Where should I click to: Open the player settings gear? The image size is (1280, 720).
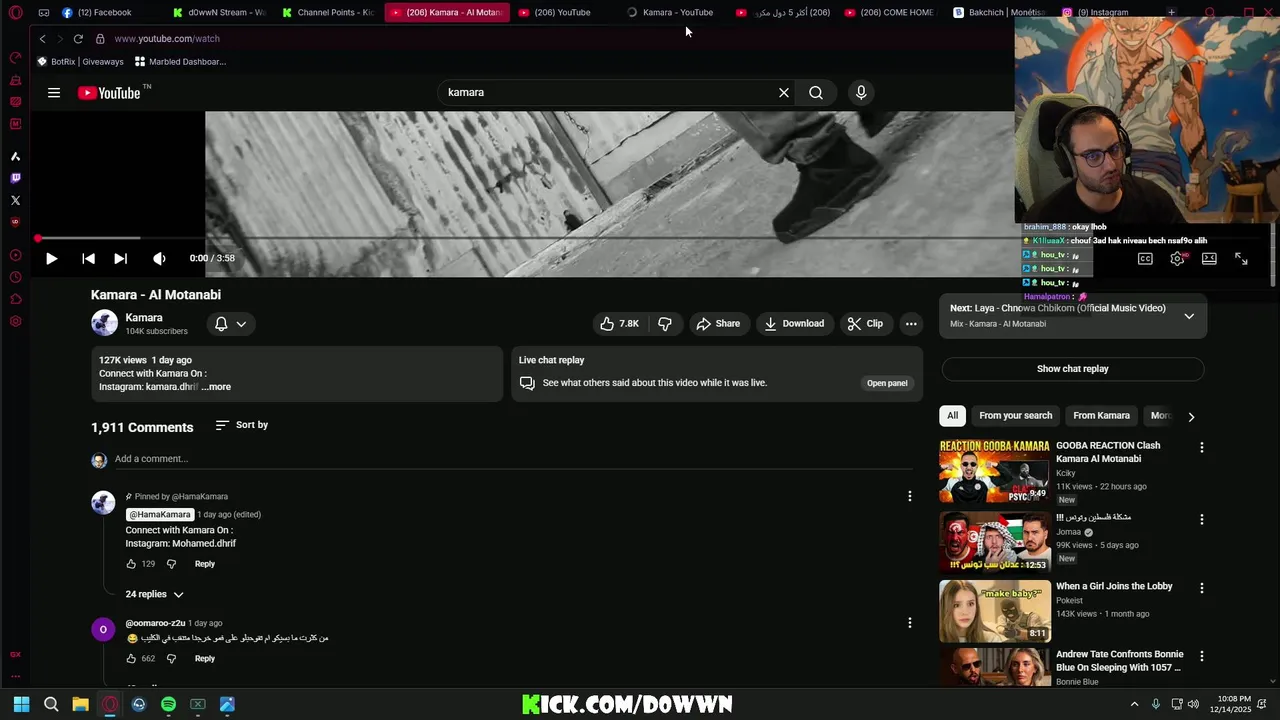pyautogui.click(x=1177, y=259)
